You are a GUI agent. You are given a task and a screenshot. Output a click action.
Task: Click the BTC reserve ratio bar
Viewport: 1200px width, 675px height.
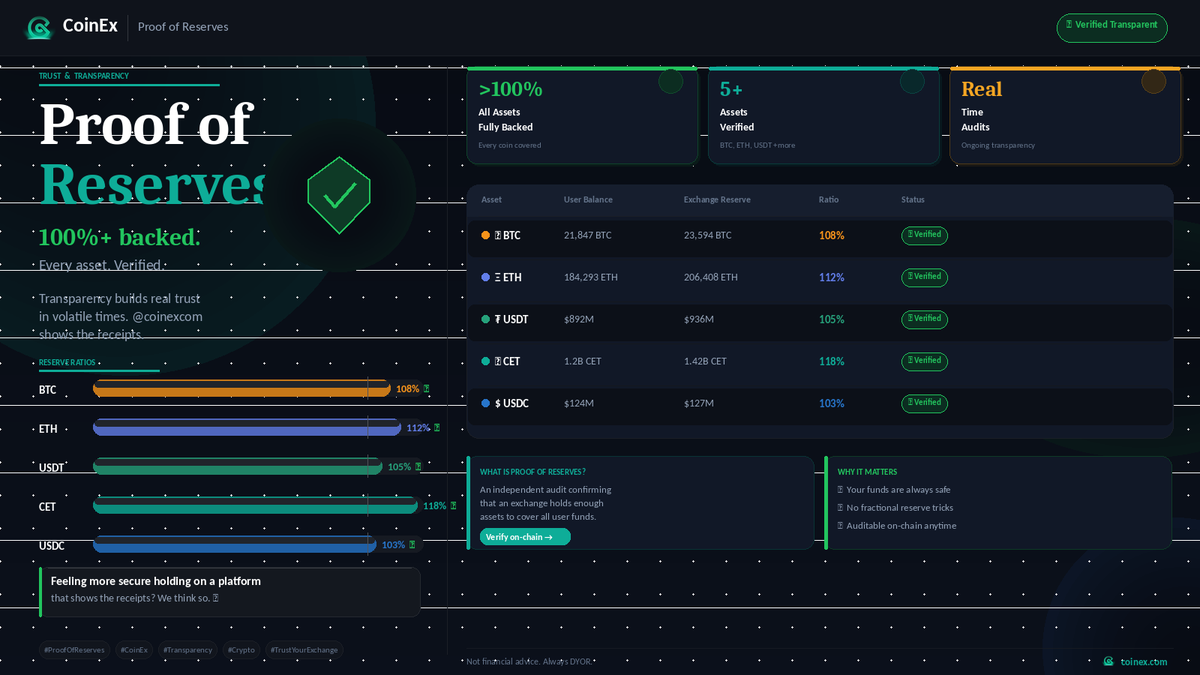[242, 389]
